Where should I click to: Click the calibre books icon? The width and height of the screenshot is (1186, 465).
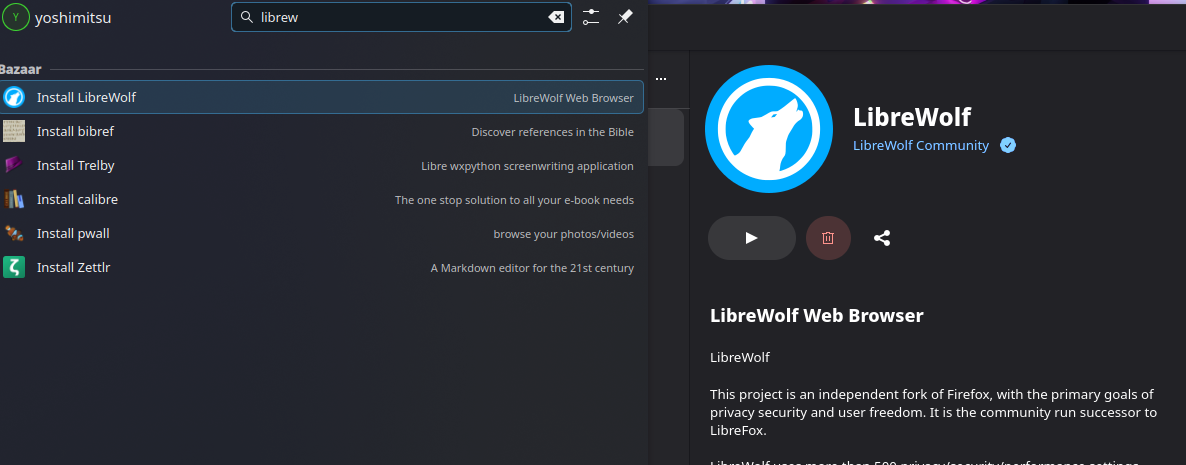point(14,199)
